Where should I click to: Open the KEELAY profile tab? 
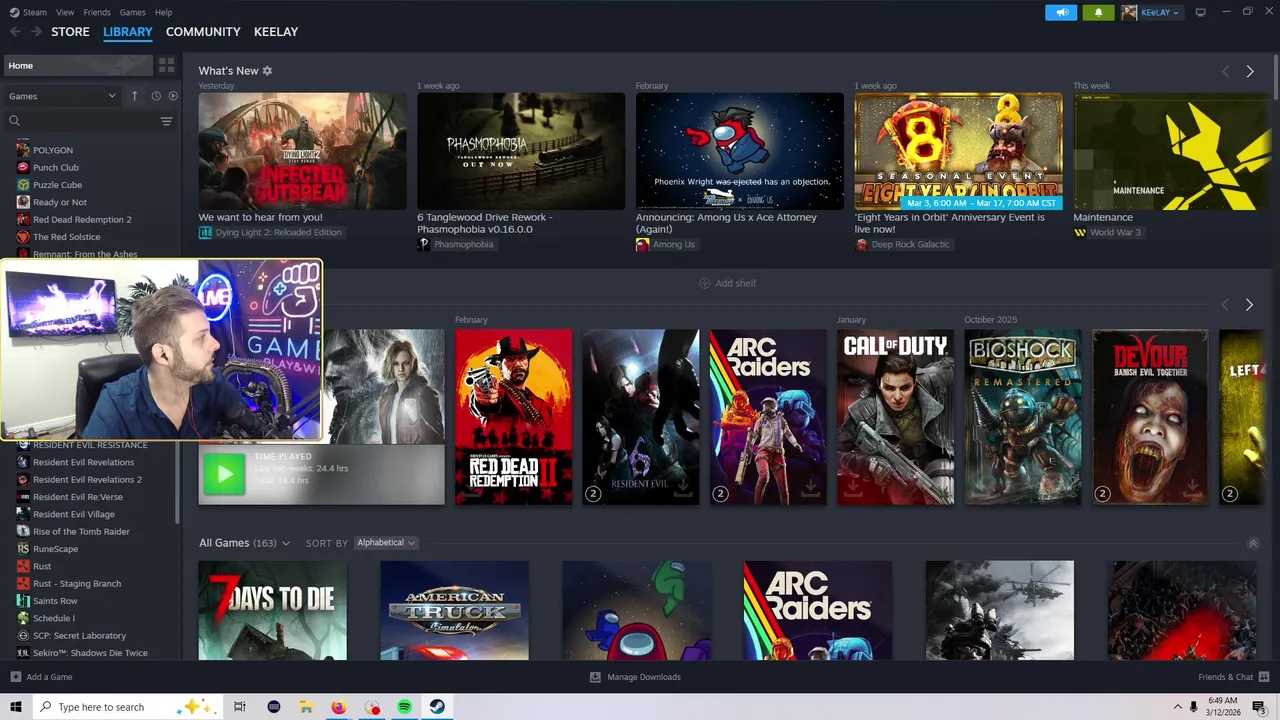coord(276,32)
